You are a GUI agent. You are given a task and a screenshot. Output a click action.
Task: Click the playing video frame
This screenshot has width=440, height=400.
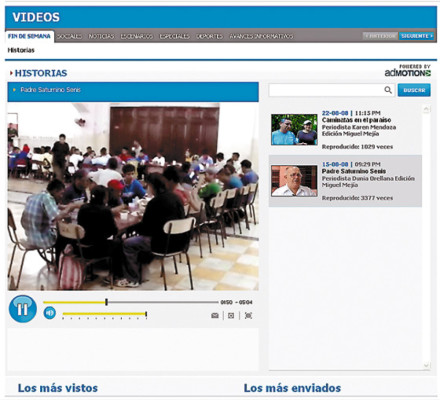133,197
